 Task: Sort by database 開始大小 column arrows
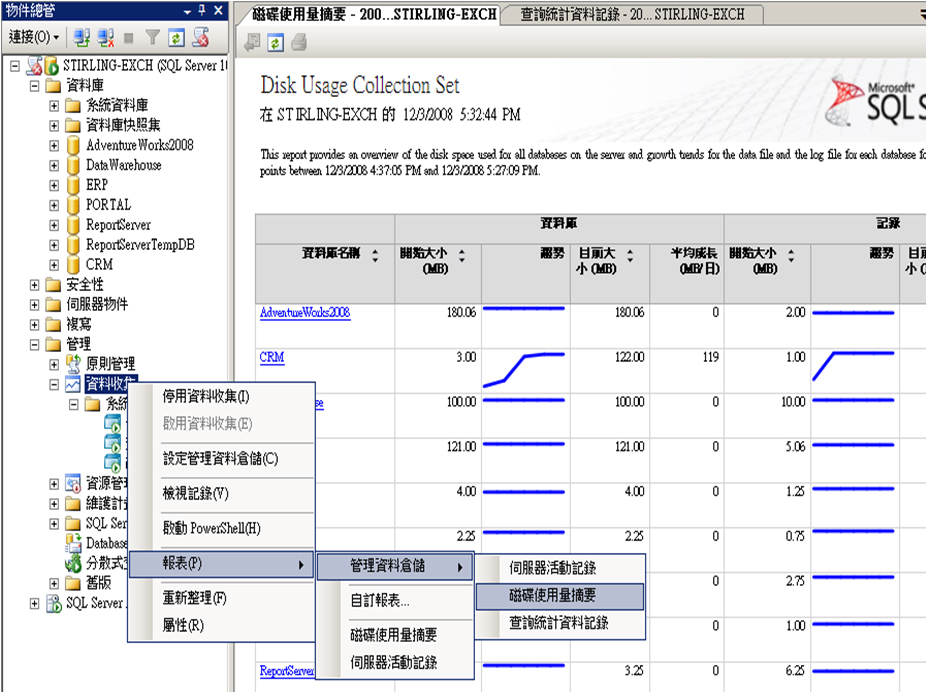point(462,255)
